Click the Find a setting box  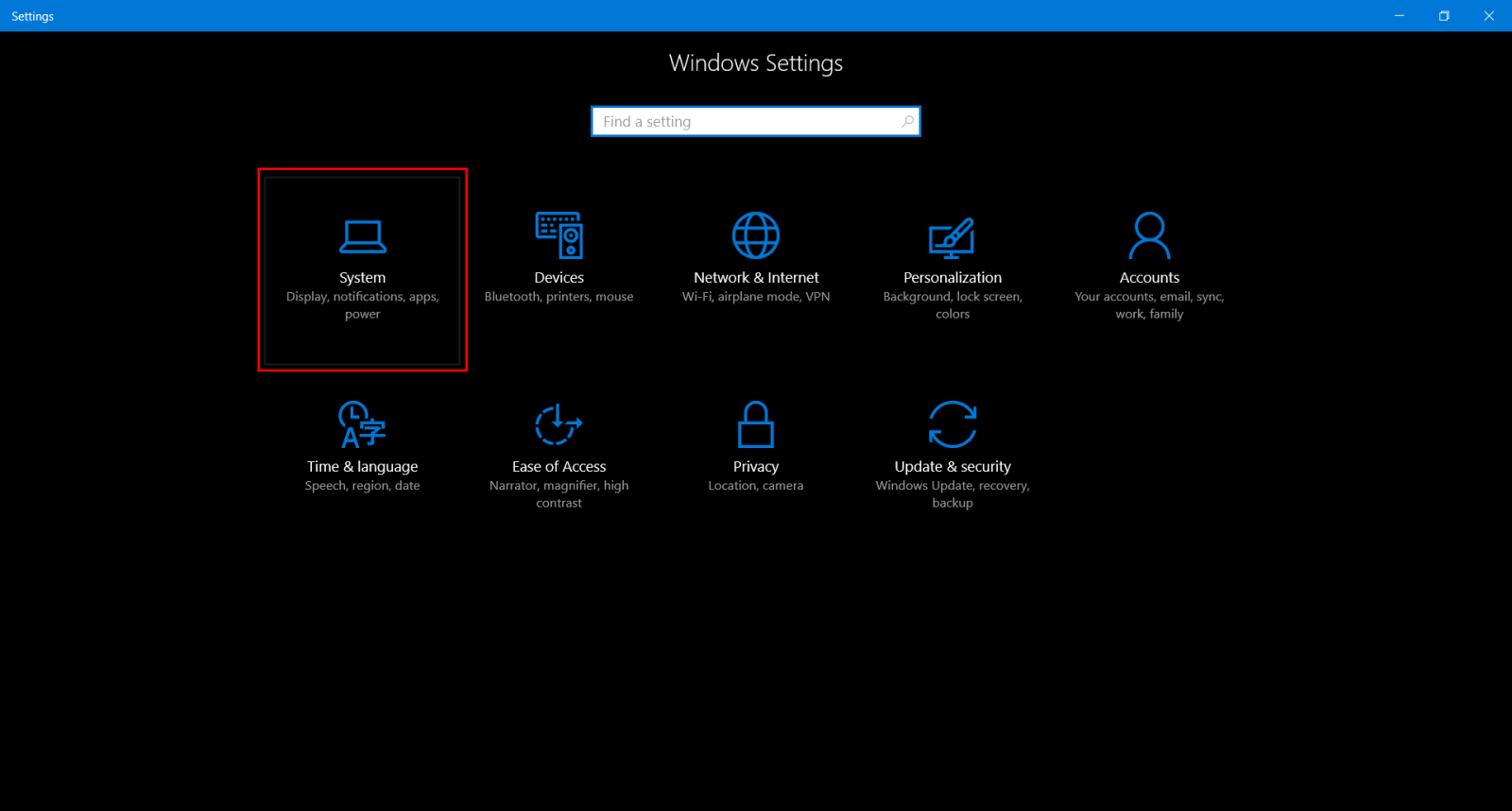coord(756,121)
